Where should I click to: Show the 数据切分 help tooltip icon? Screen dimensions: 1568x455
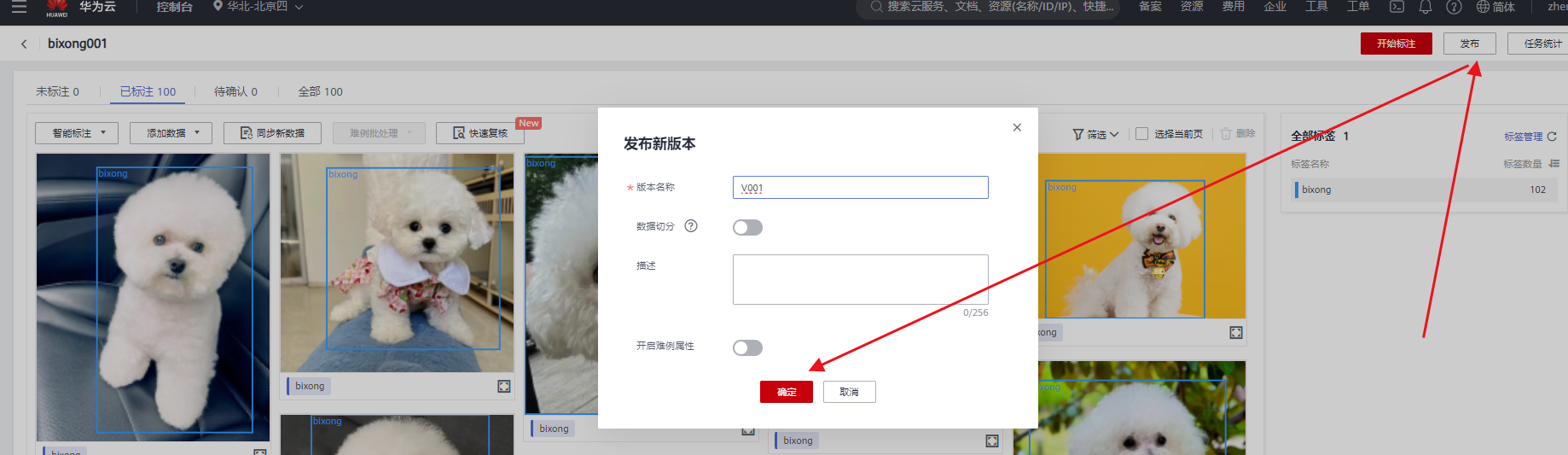pos(691,226)
